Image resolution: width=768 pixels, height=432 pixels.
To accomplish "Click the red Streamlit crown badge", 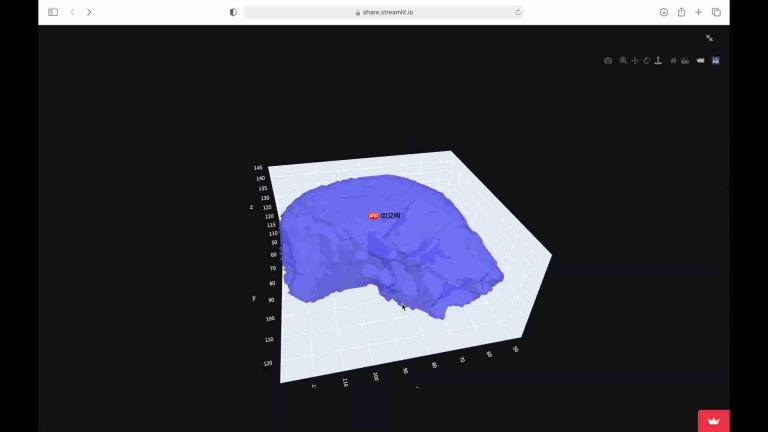I will coord(714,421).
